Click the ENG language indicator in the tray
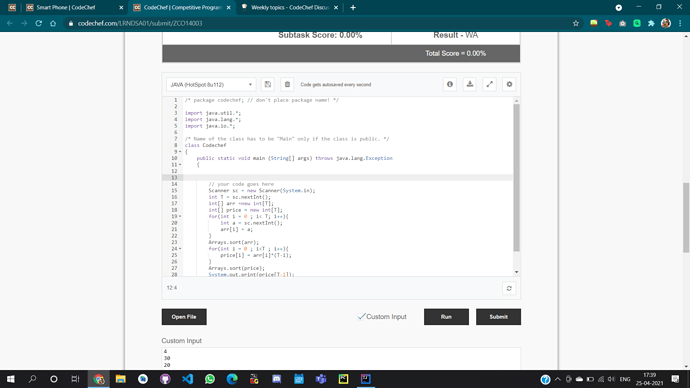 click(x=624, y=379)
